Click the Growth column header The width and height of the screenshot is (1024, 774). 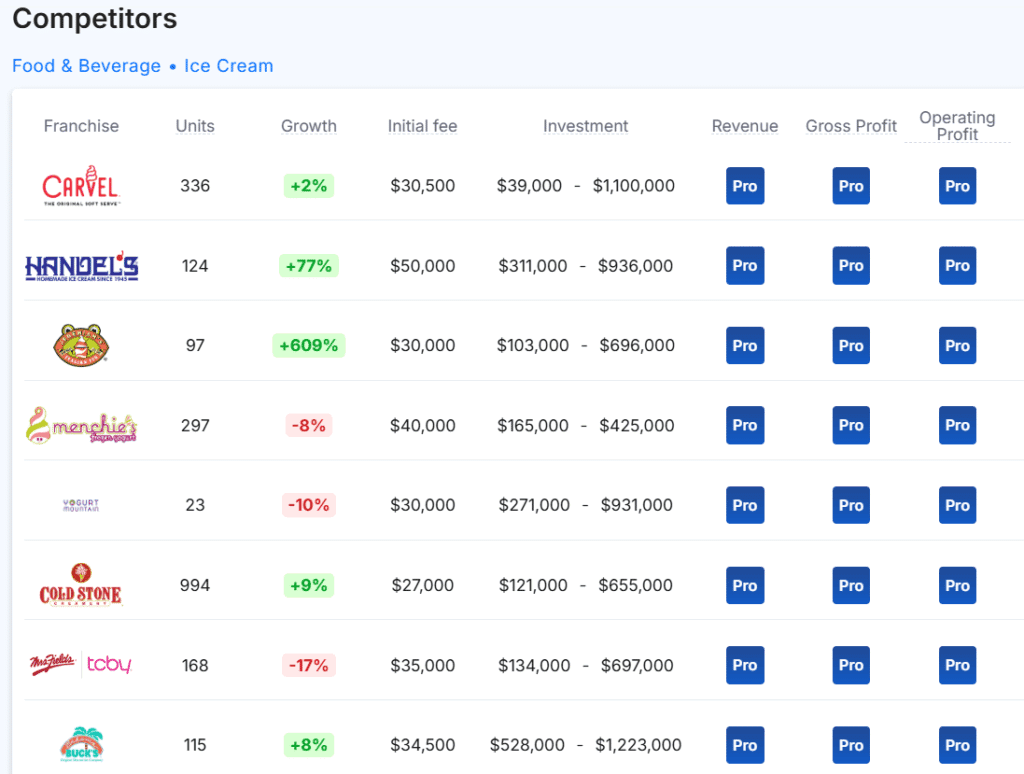pyautogui.click(x=309, y=125)
